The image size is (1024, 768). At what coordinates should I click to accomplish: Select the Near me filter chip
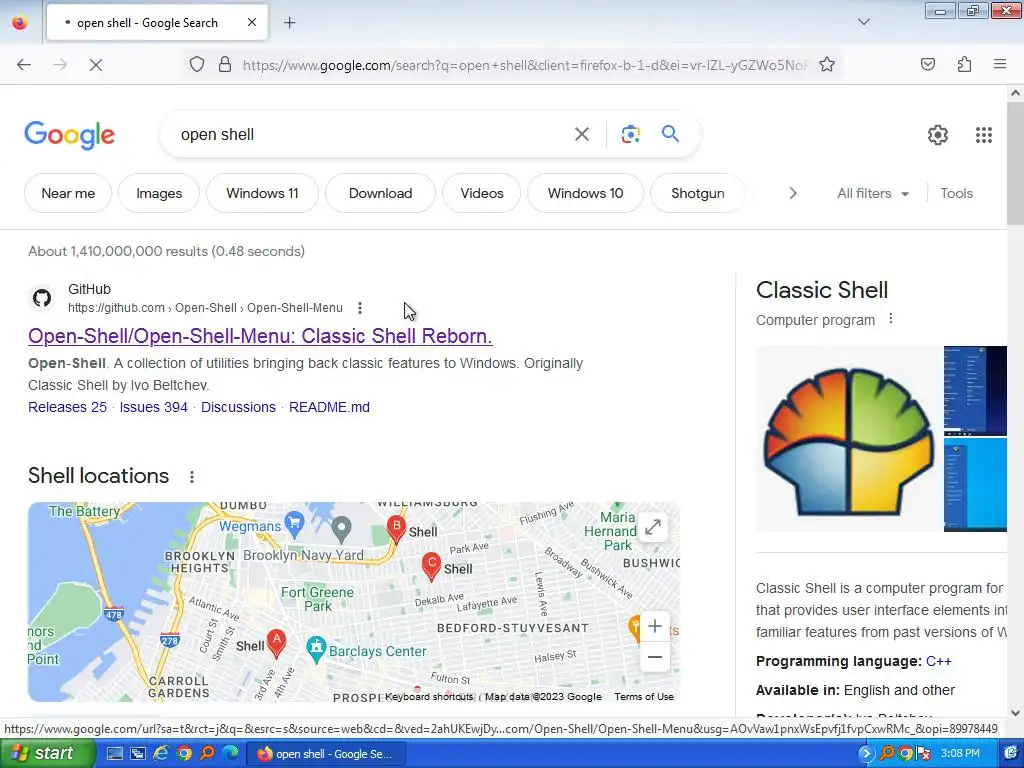click(x=68, y=193)
